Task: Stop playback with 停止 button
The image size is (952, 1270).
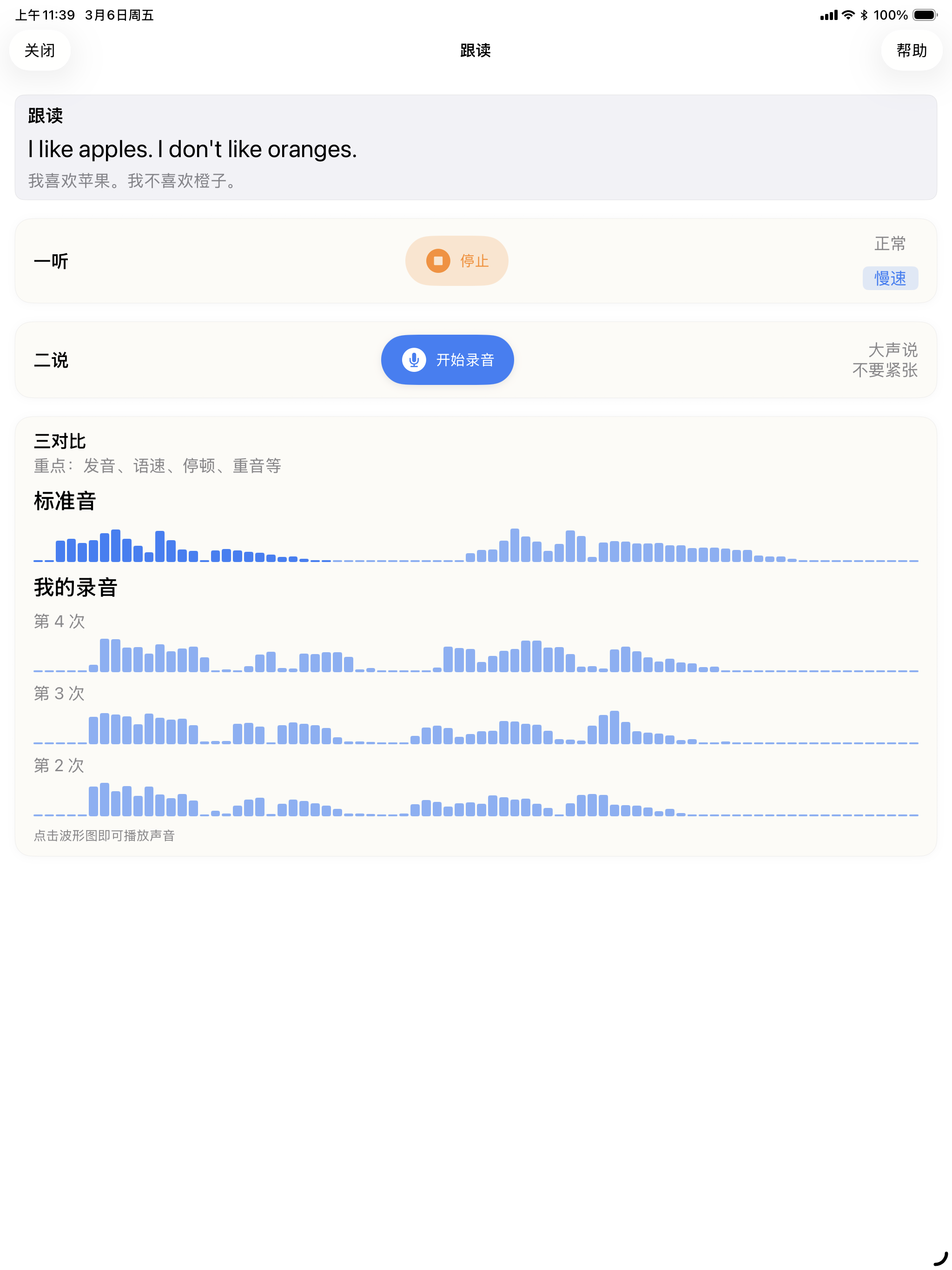Action: tap(456, 261)
